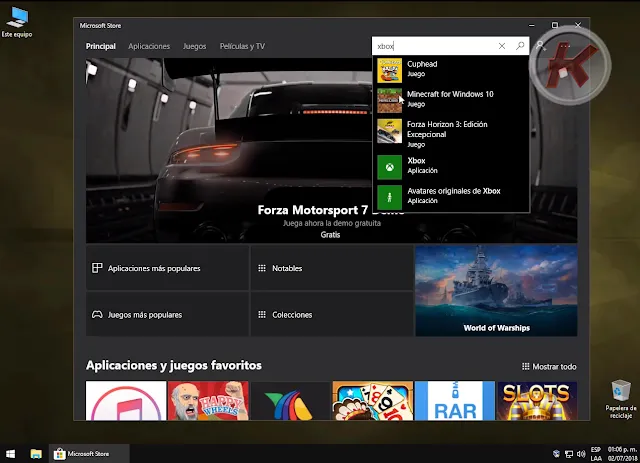640x463 pixels.
Task: Switch to the Principal tab
Action: point(100,46)
